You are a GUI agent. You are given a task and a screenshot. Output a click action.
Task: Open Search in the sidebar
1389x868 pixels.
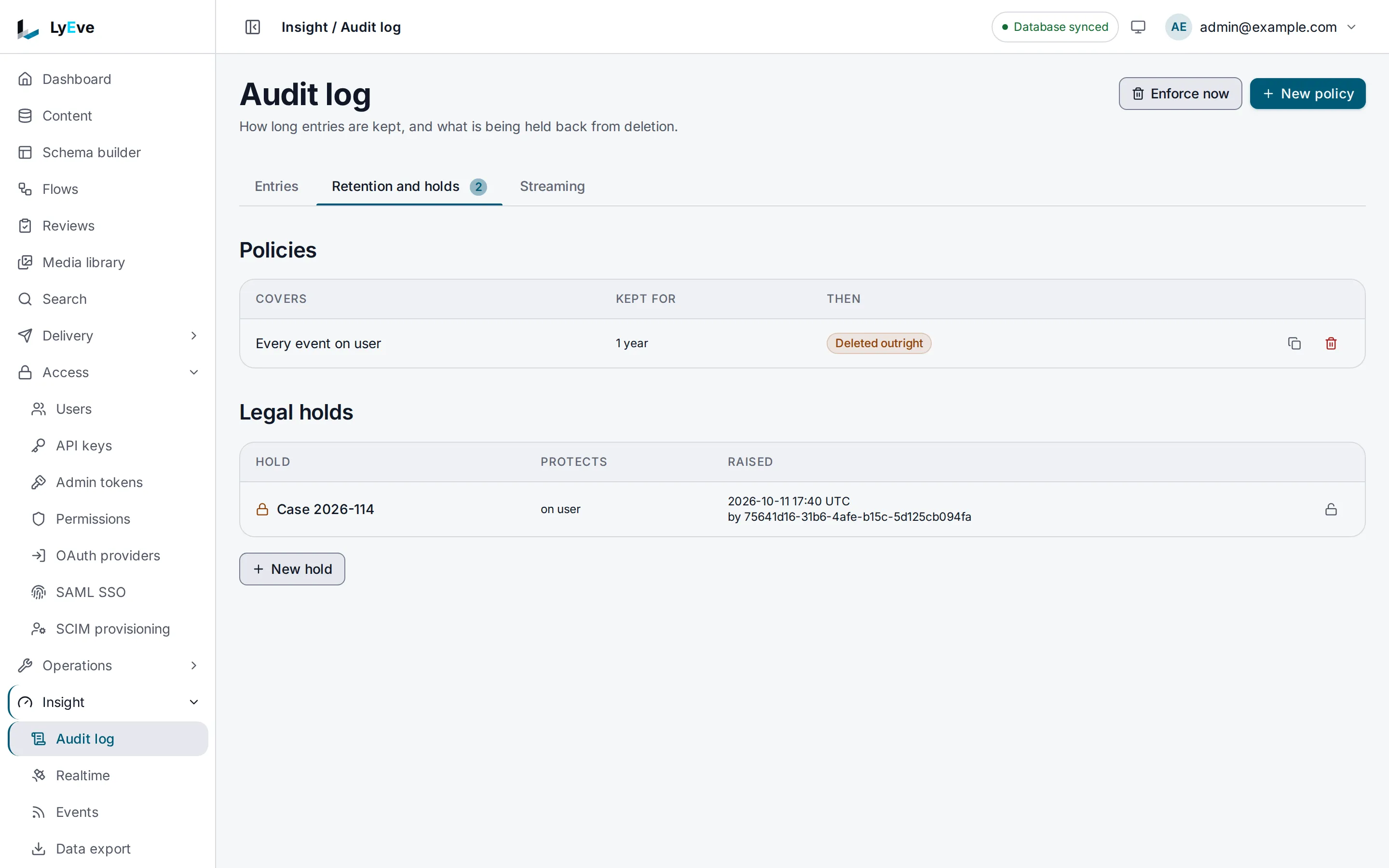coord(108,299)
